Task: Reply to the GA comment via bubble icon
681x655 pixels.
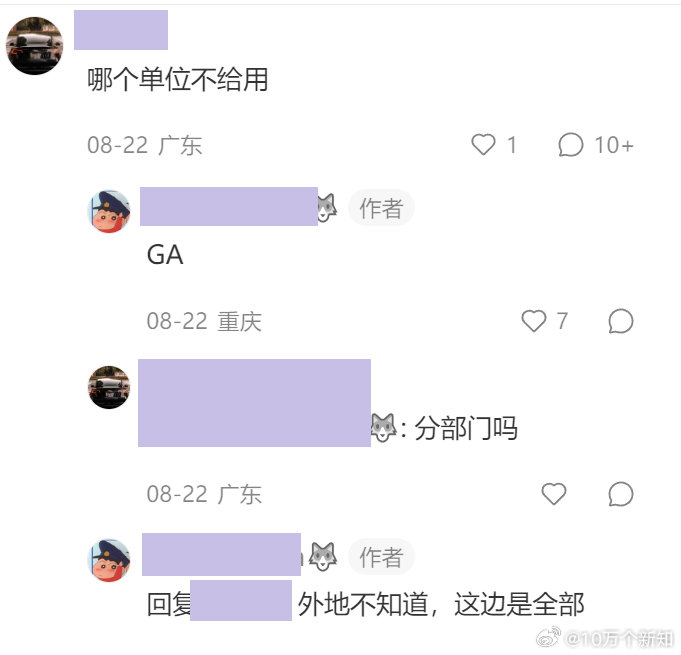Action: coord(621,321)
